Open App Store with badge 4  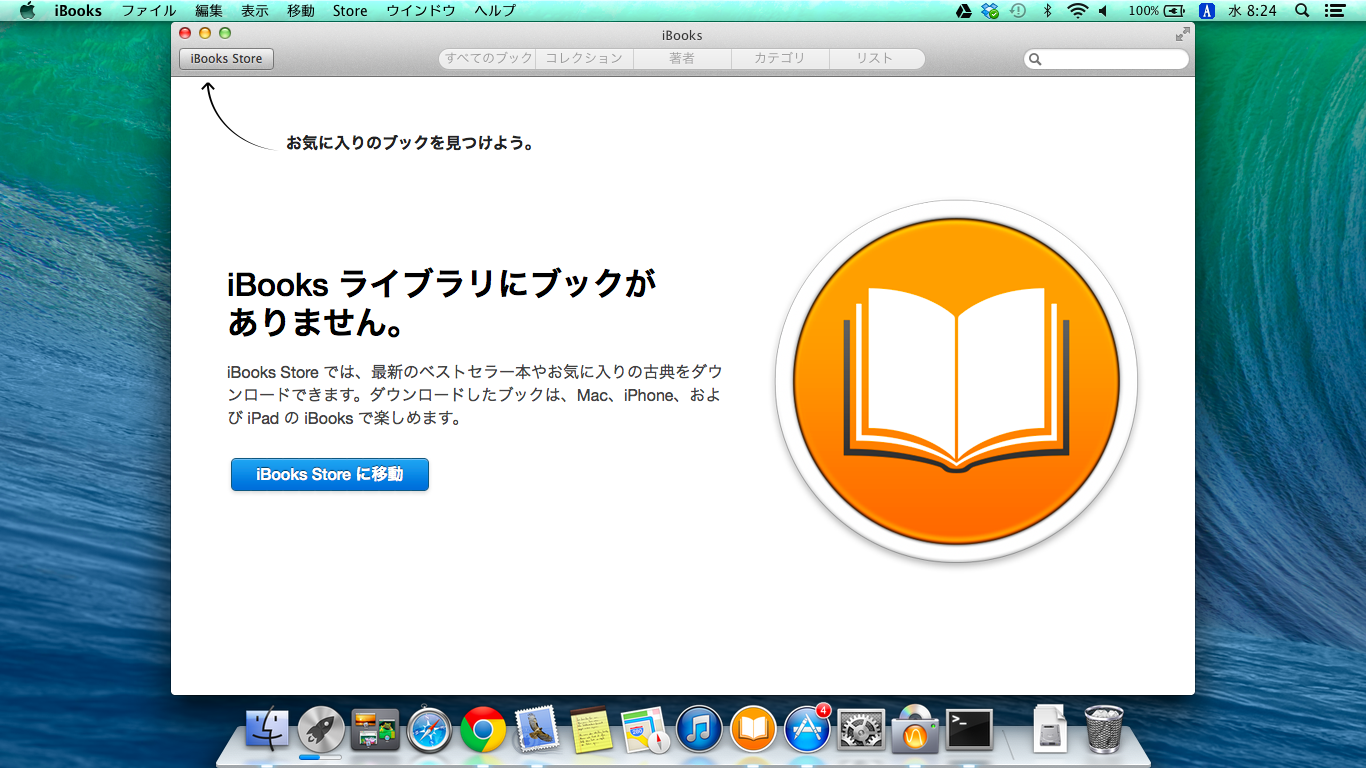click(807, 729)
